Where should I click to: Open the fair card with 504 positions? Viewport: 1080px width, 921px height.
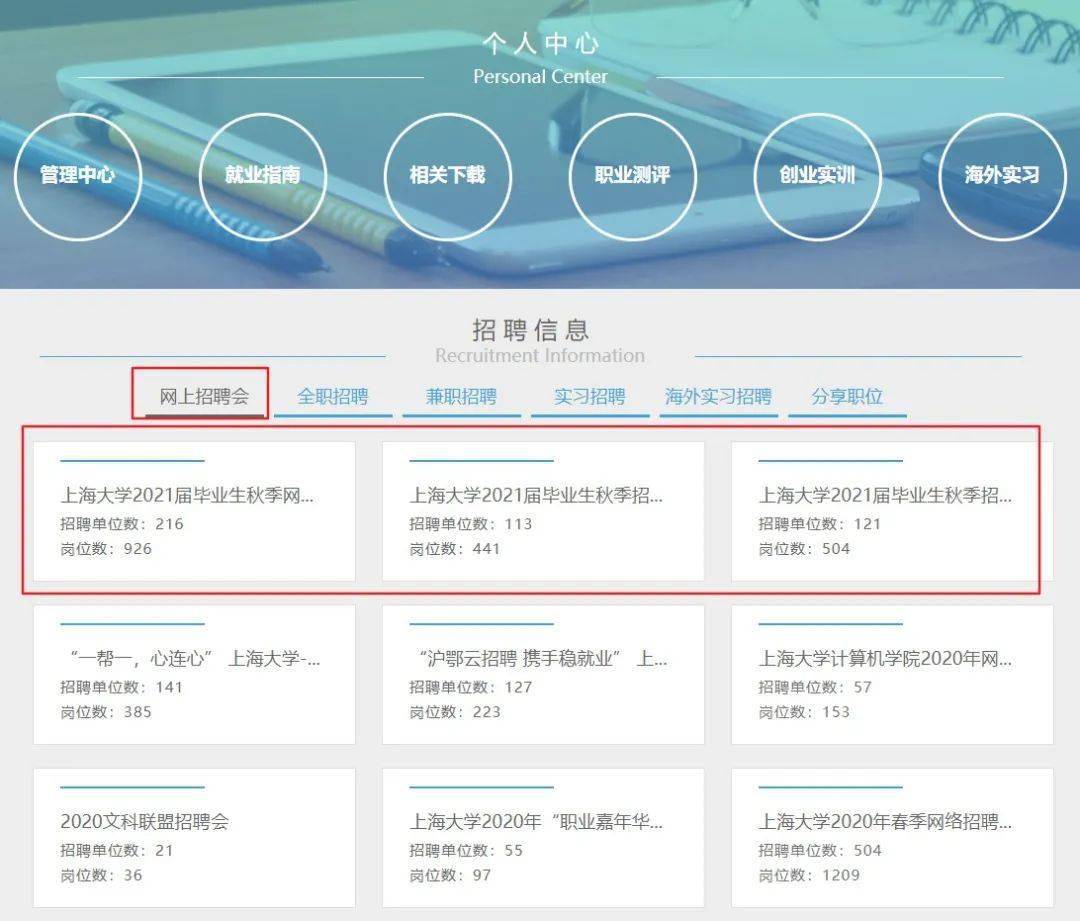[x=892, y=511]
